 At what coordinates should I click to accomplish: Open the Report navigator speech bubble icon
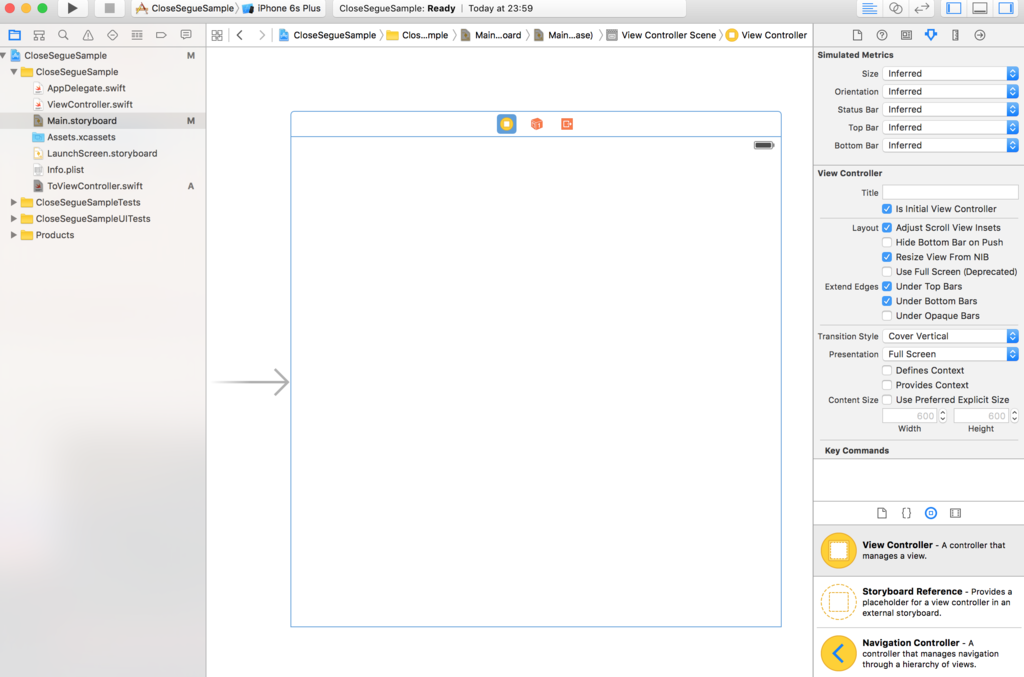click(185, 35)
